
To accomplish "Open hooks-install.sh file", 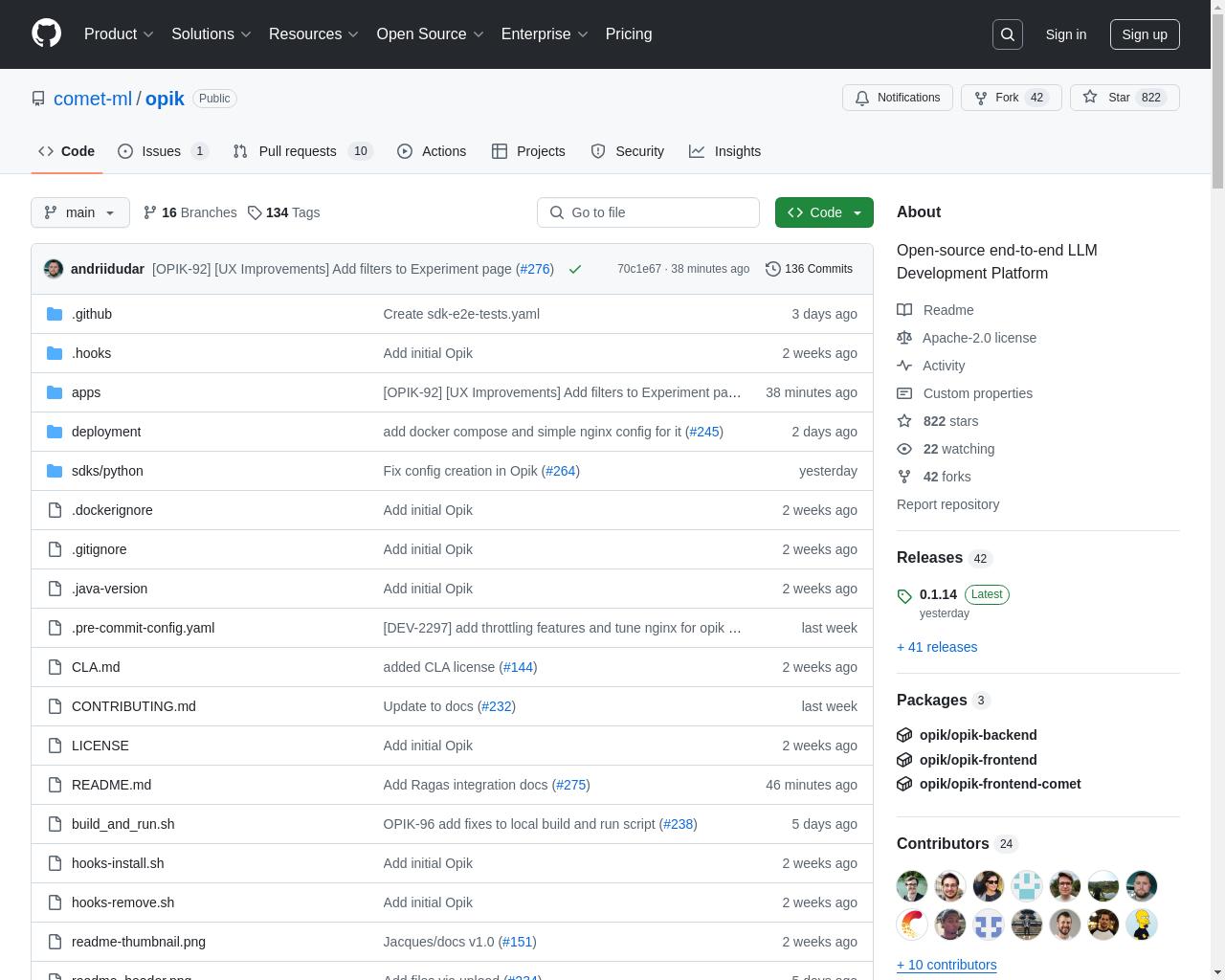I will tap(118, 863).
